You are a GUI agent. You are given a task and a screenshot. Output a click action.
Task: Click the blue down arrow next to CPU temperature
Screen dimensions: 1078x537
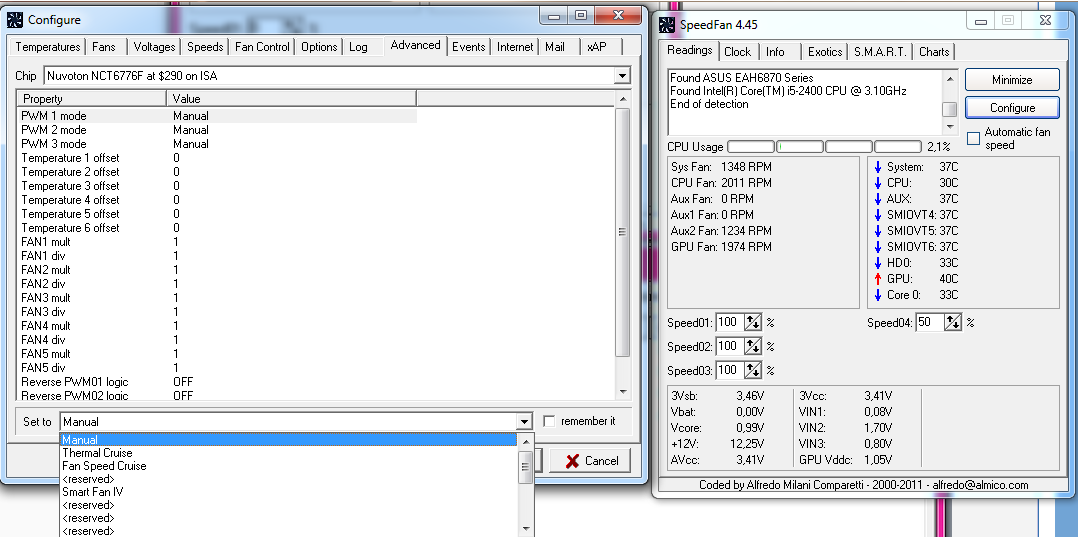coord(877,183)
